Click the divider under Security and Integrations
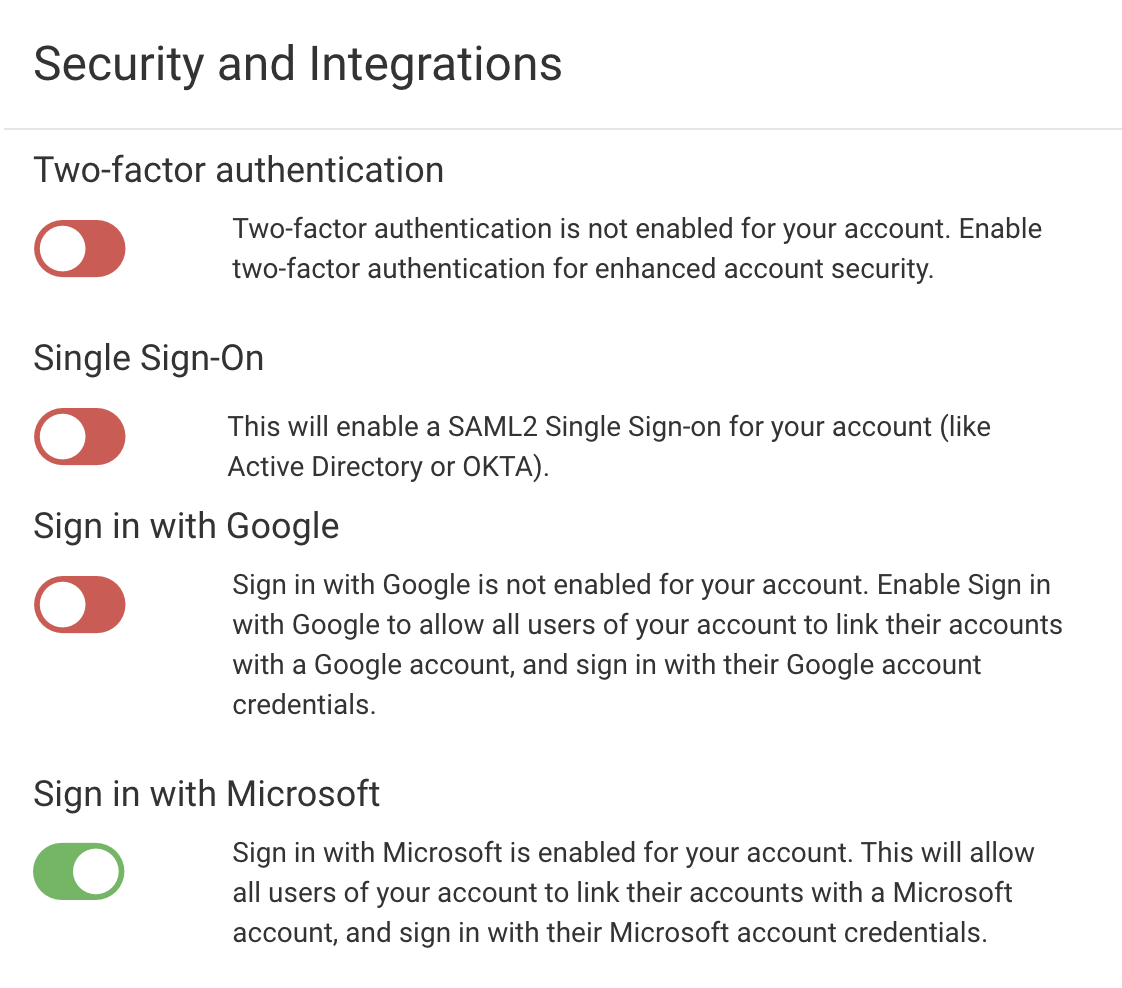Screen dimensions: 1122x988 tap(561, 127)
